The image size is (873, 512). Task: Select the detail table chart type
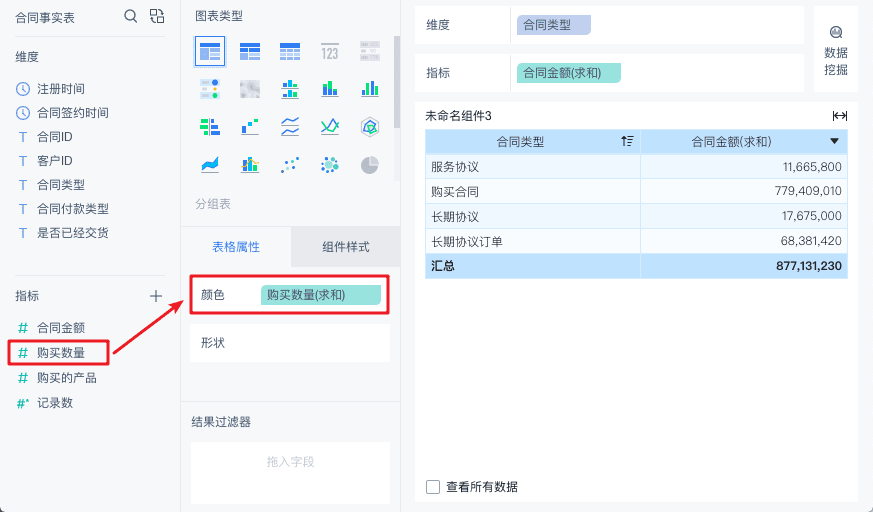tap(290, 52)
